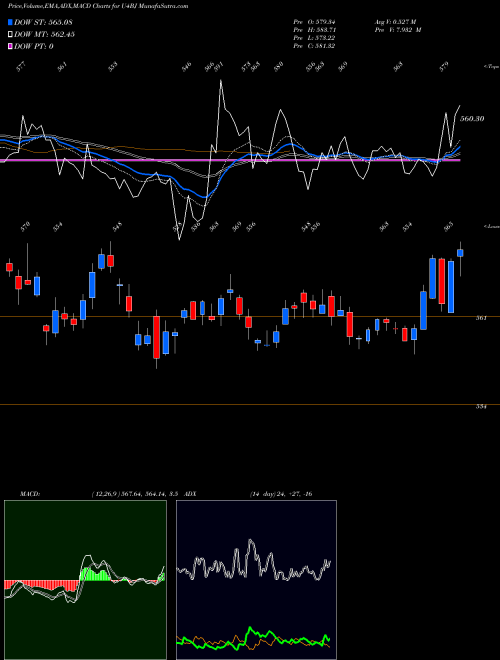Click the MACD (12,26,9) parameter values
Image resolution: width=500 pixels, height=660 pixels.
(x=136, y=494)
